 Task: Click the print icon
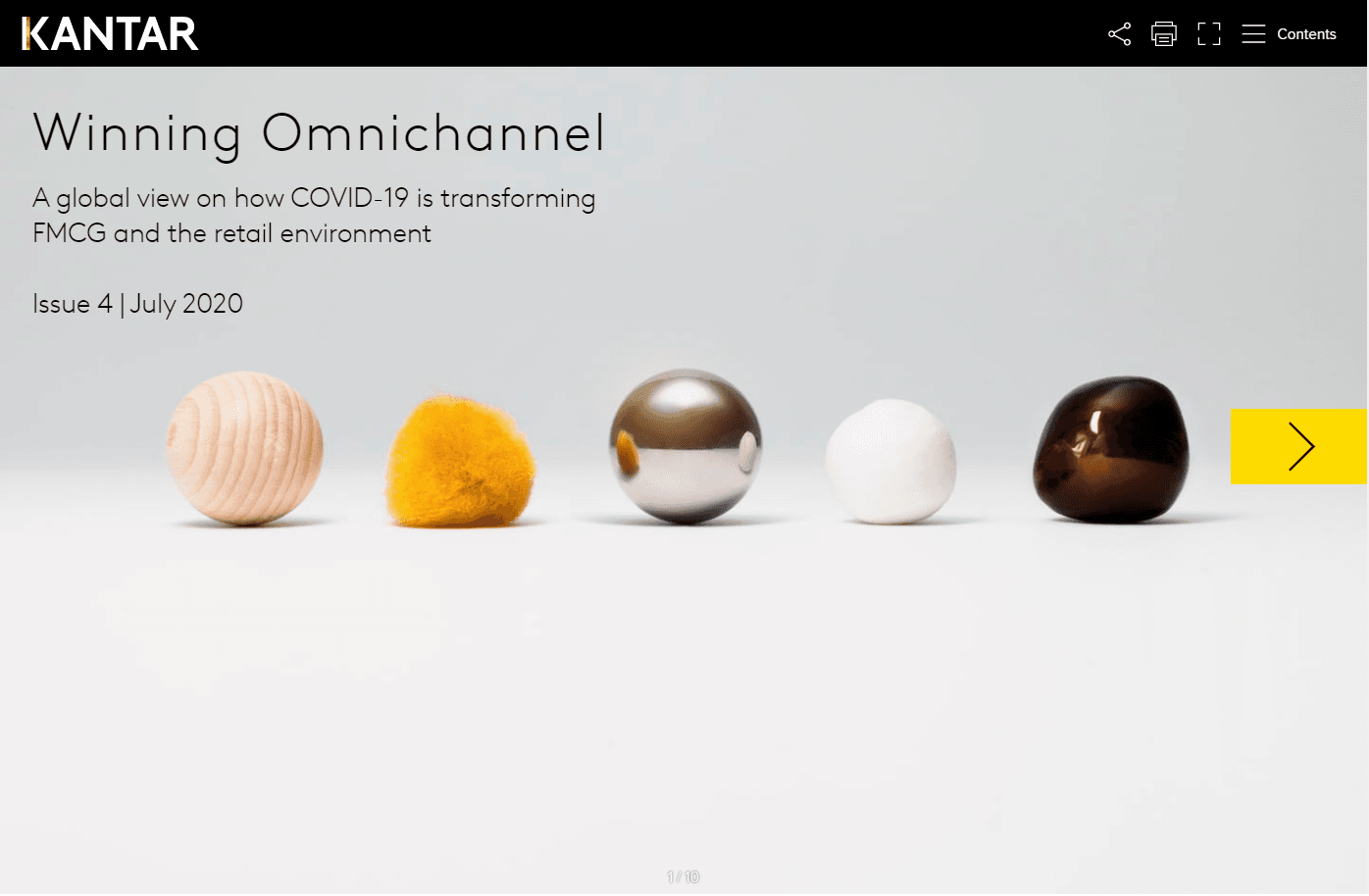pyautogui.click(x=1164, y=34)
